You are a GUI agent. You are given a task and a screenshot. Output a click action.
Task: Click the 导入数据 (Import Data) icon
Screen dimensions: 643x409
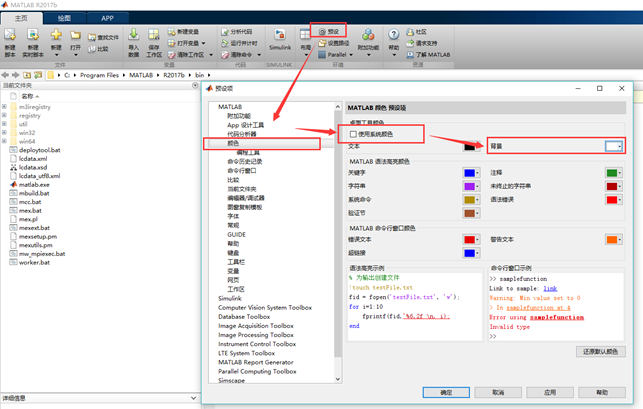click(x=134, y=35)
